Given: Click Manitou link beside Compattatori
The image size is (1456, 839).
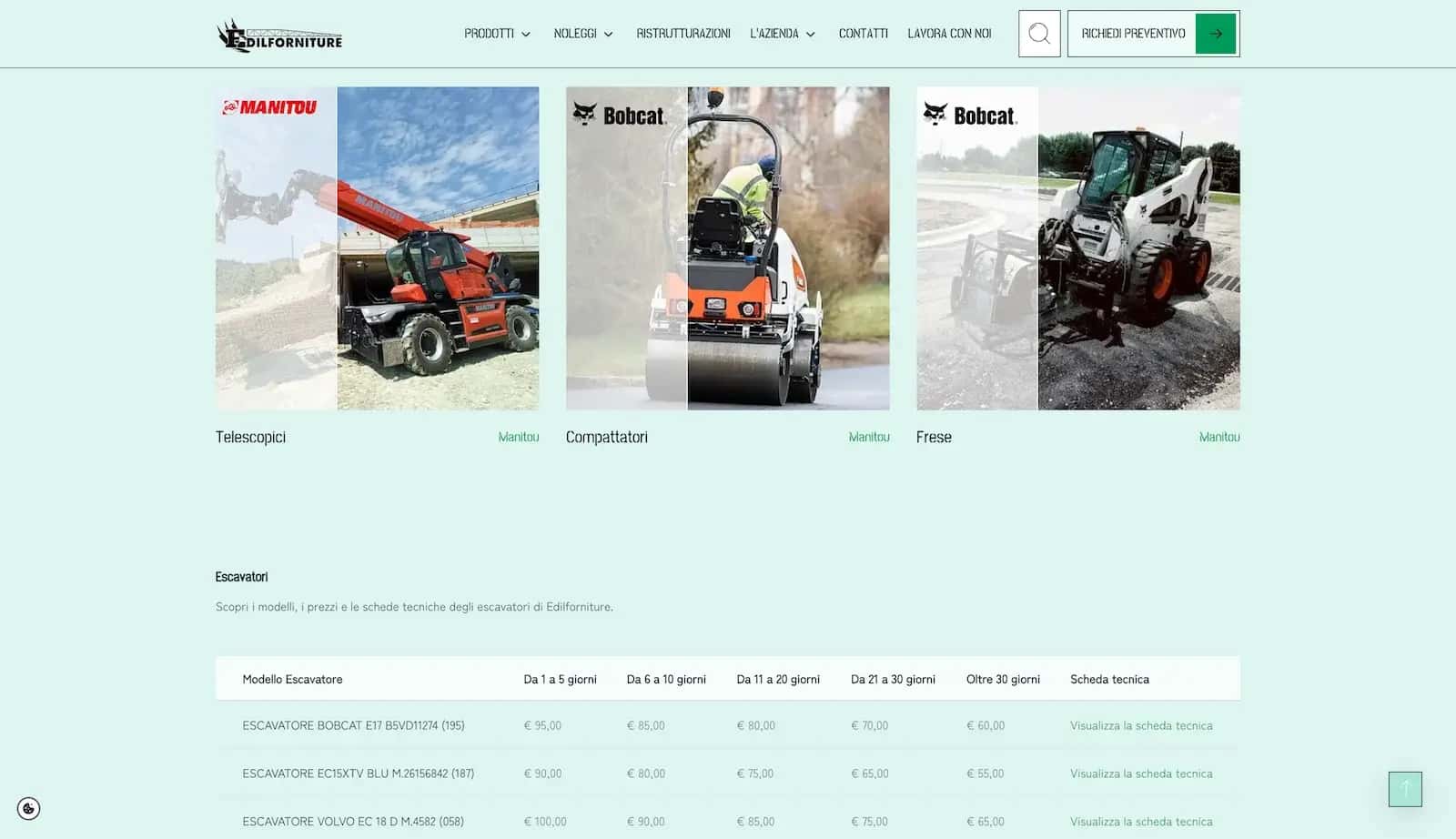Looking at the screenshot, I should 869,437.
